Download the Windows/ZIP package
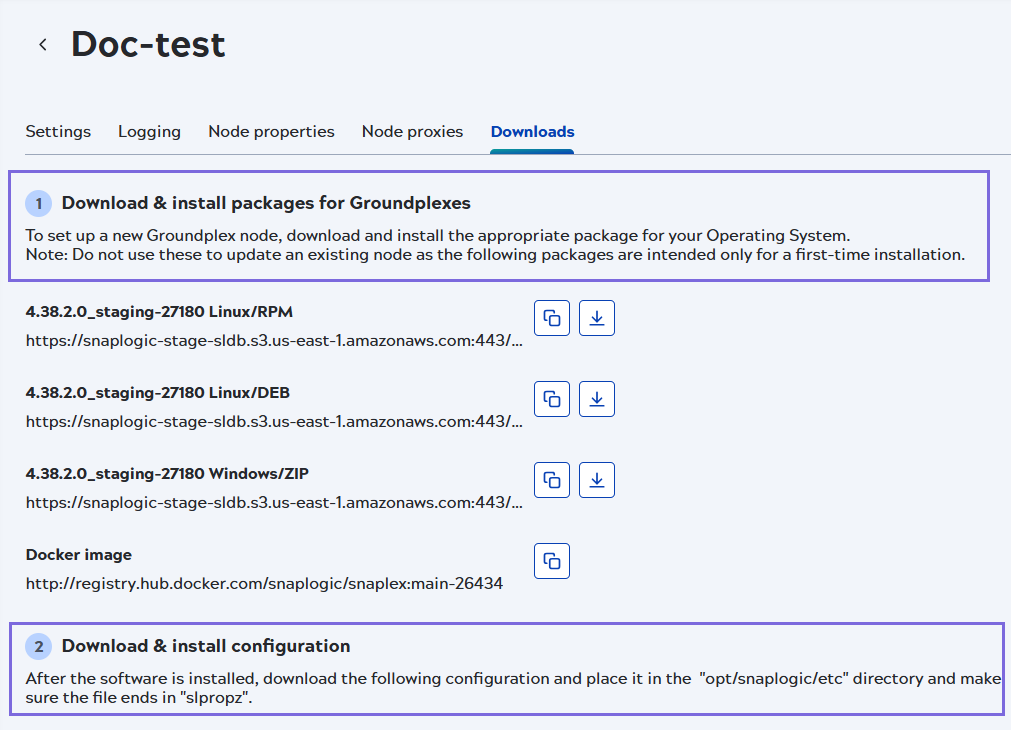Image resolution: width=1011 pixels, height=730 pixels. (597, 480)
